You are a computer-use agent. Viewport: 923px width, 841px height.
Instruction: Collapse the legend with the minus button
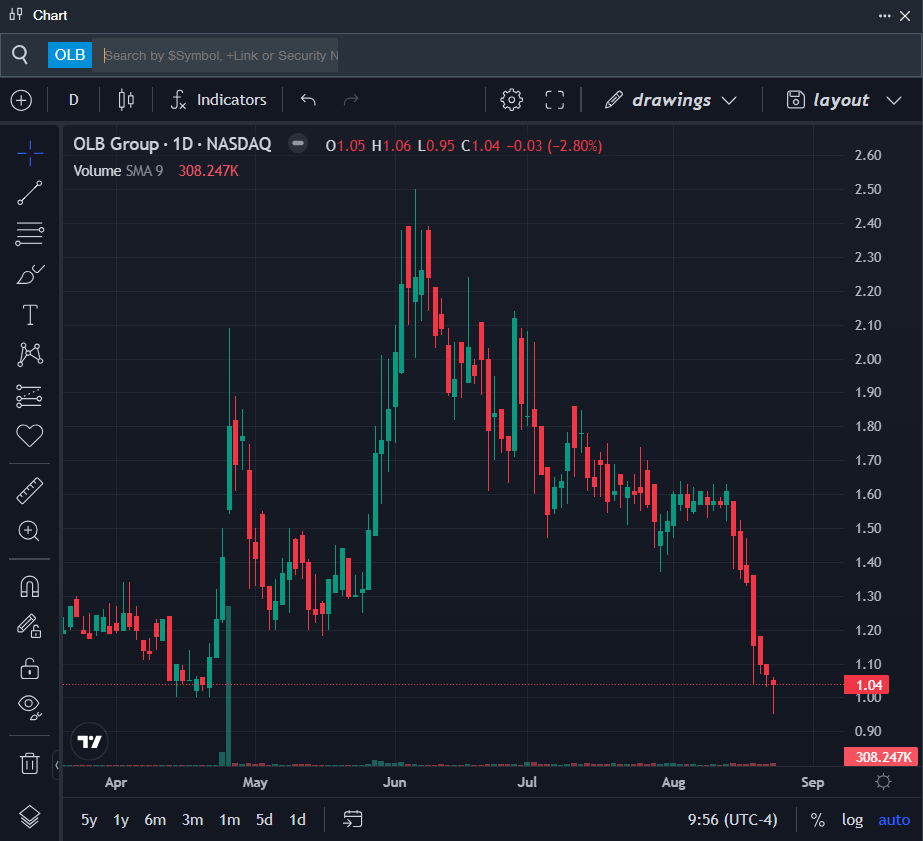click(298, 143)
